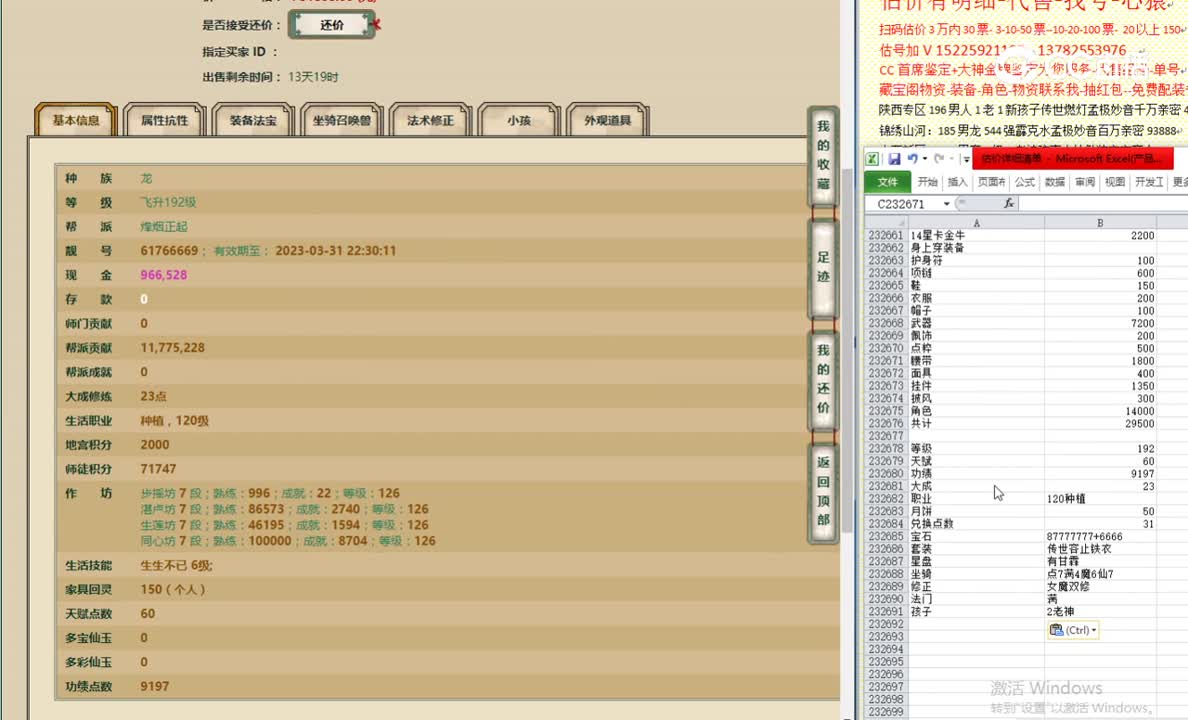This screenshot has width=1188, height=720.
Task: Click the 靓号 number 61766669
Action: tap(169, 251)
